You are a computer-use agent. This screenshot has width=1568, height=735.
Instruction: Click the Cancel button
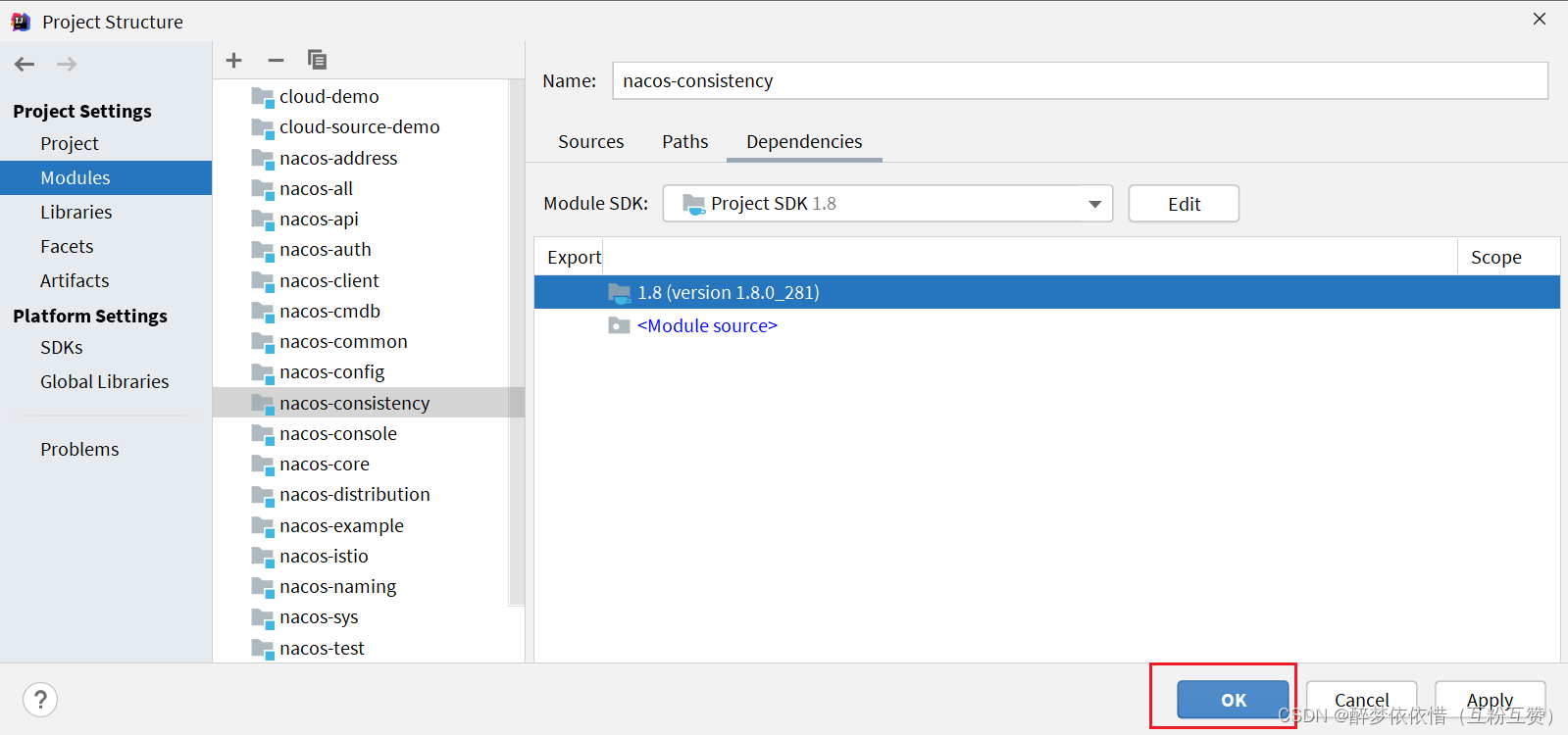(1361, 700)
